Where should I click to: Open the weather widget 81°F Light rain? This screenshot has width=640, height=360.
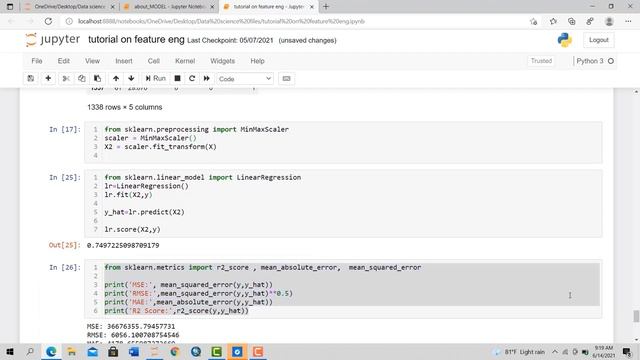tap(519, 352)
